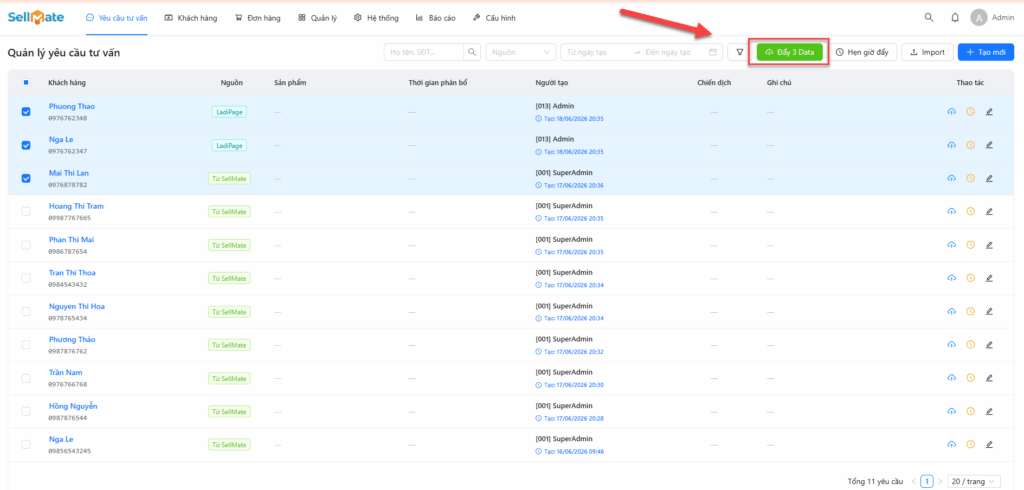Click Từ SellMate tag in Mai Thi Lan row
Viewport: 1024px width, 490px height.
coord(229,178)
